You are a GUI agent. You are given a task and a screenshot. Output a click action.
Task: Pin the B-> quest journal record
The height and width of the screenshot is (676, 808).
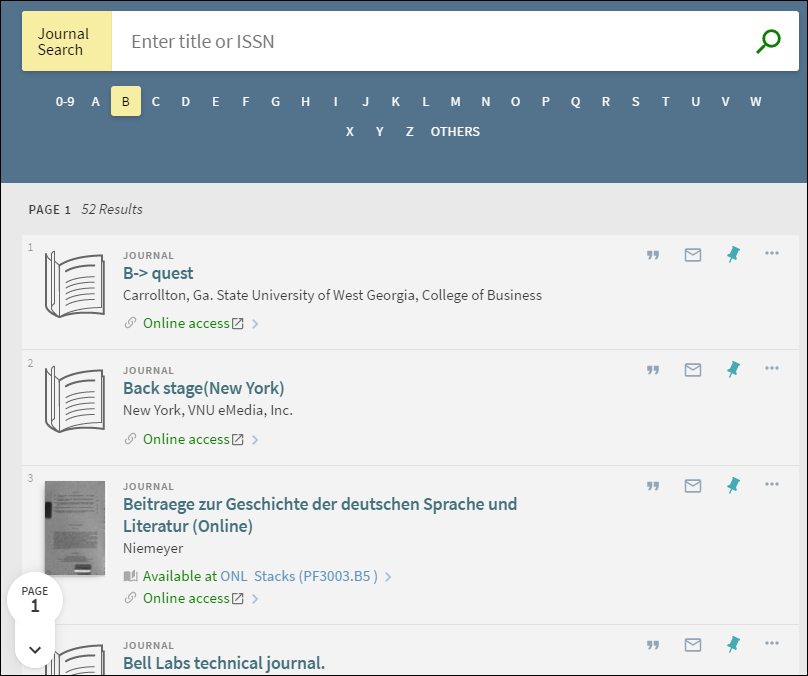(733, 255)
